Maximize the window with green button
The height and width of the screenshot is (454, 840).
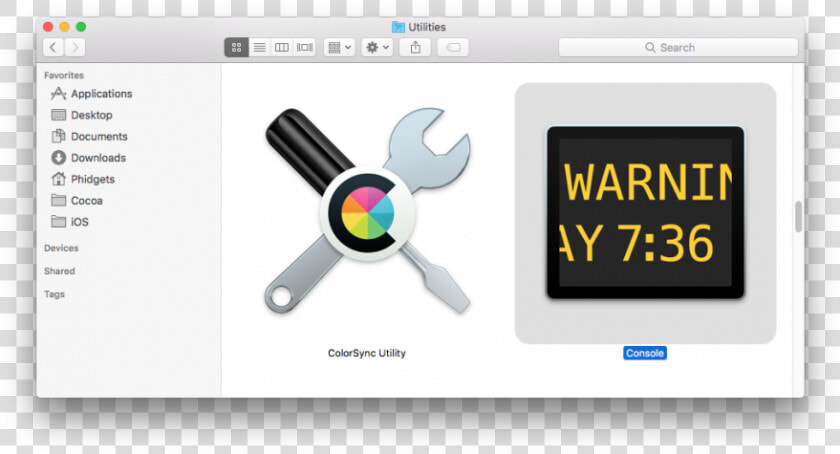(x=81, y=27)
